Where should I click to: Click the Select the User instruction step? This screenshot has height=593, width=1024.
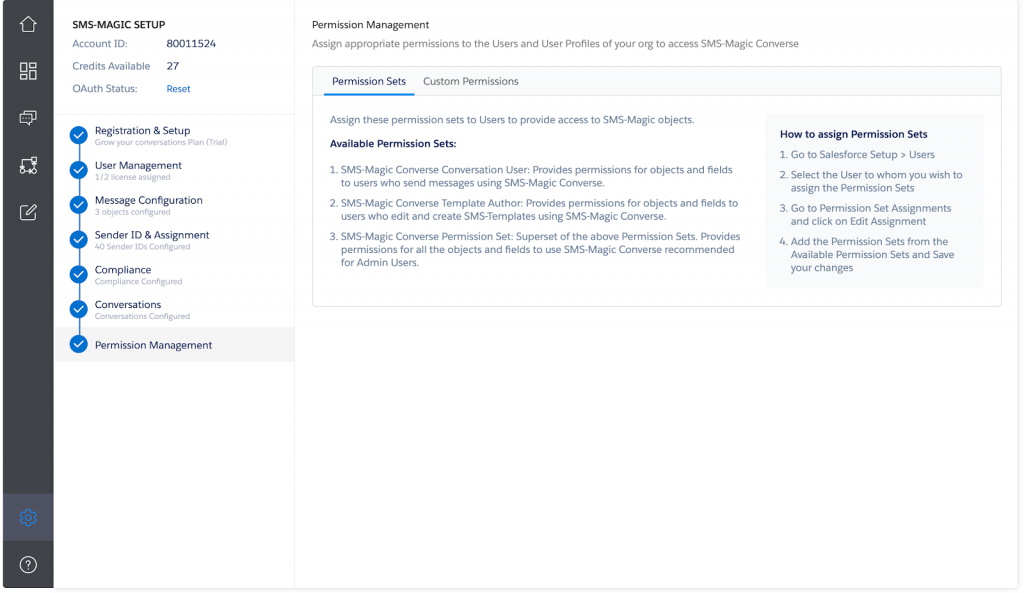pyautogui.click(x=871, y=182)
